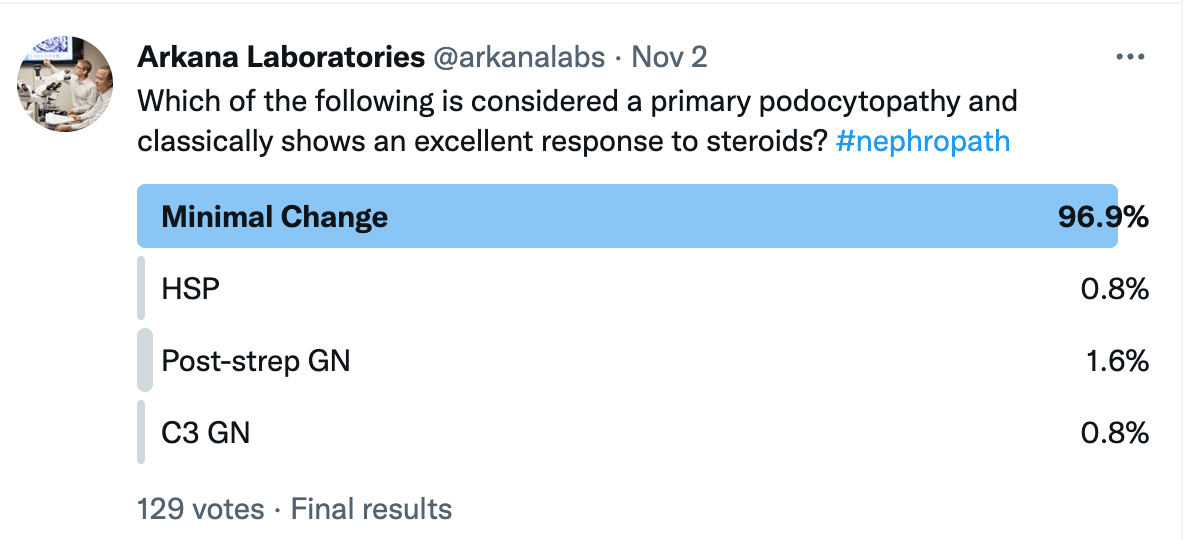Screen dimensions: 1186x540
Task: Click the 1.6% Post-strep GN percentage
Action: tap(1117, 362)
